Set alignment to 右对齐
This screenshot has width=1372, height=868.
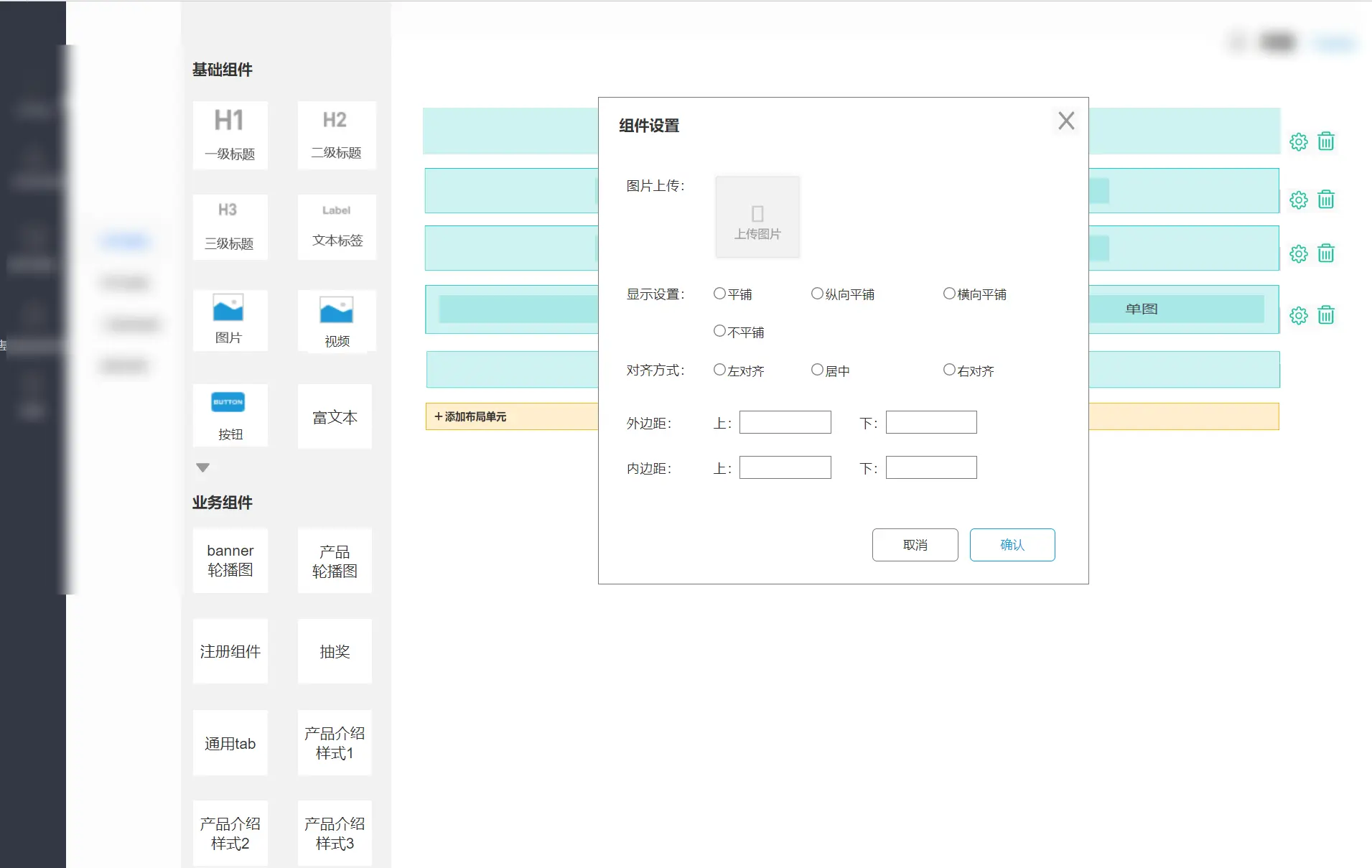(949, 370)
